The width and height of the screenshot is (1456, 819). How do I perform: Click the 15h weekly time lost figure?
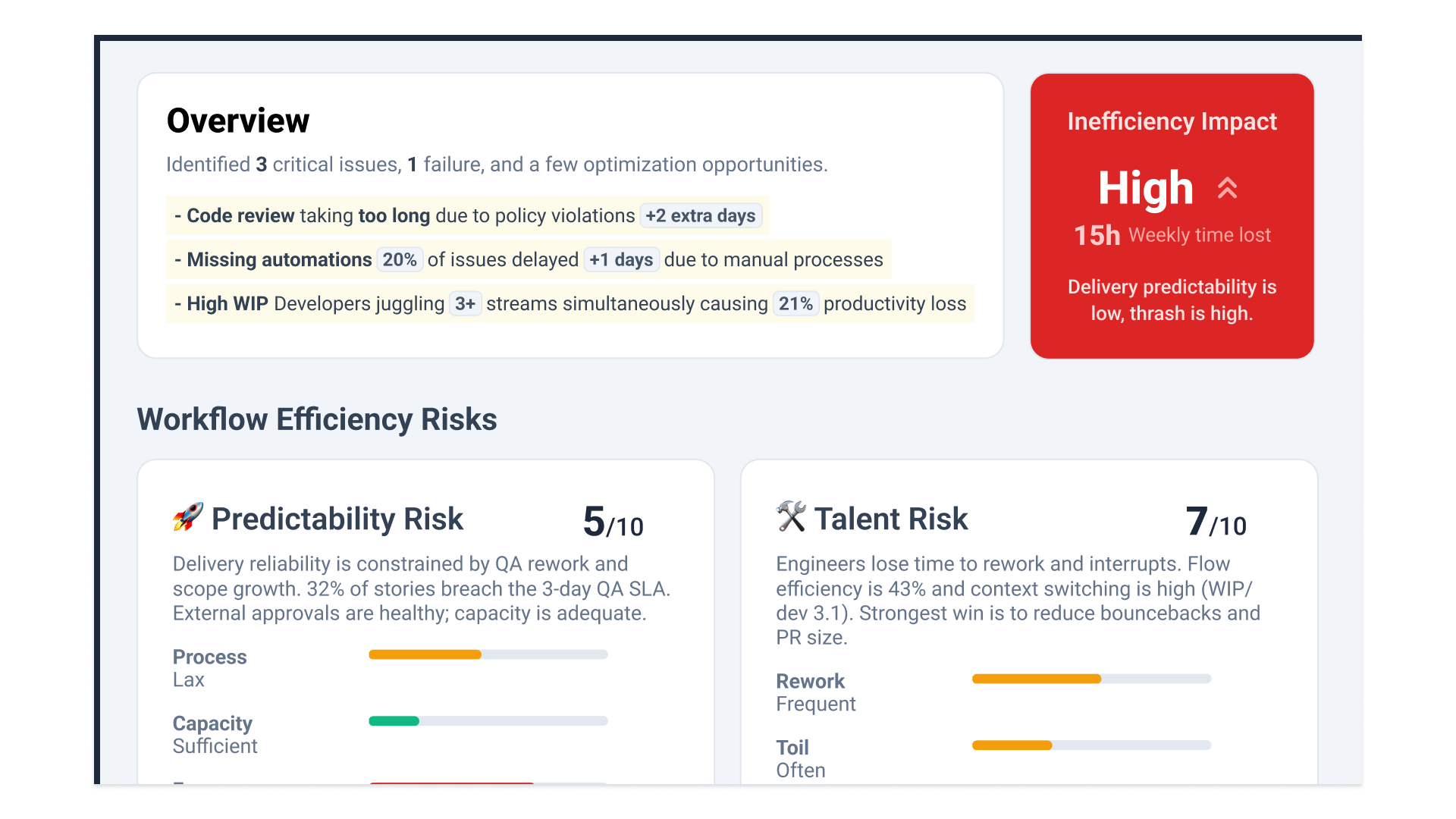[1097, 235]
